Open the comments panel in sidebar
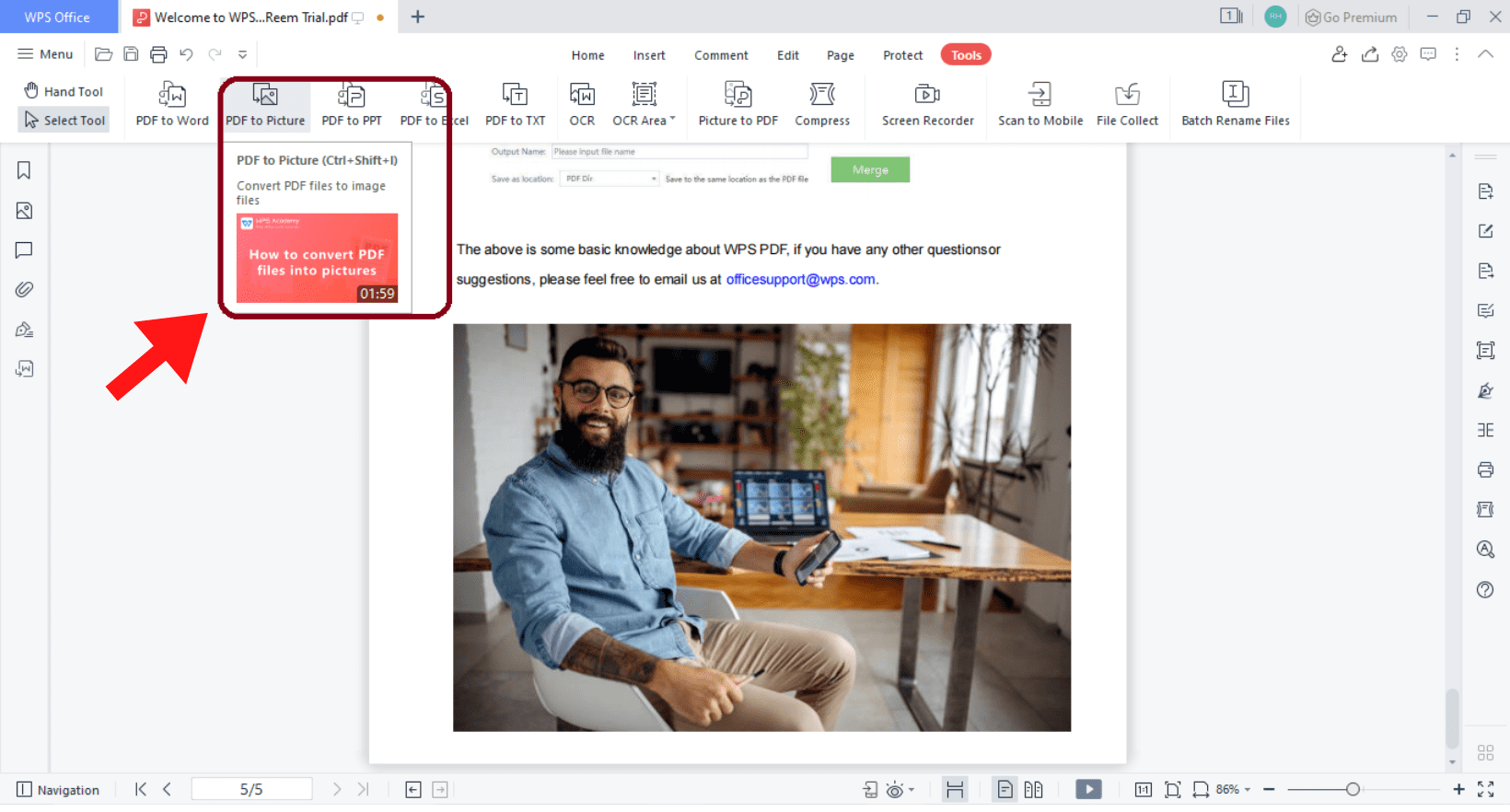The width and height of the screenshot is (1510, 812). point(24,250)
